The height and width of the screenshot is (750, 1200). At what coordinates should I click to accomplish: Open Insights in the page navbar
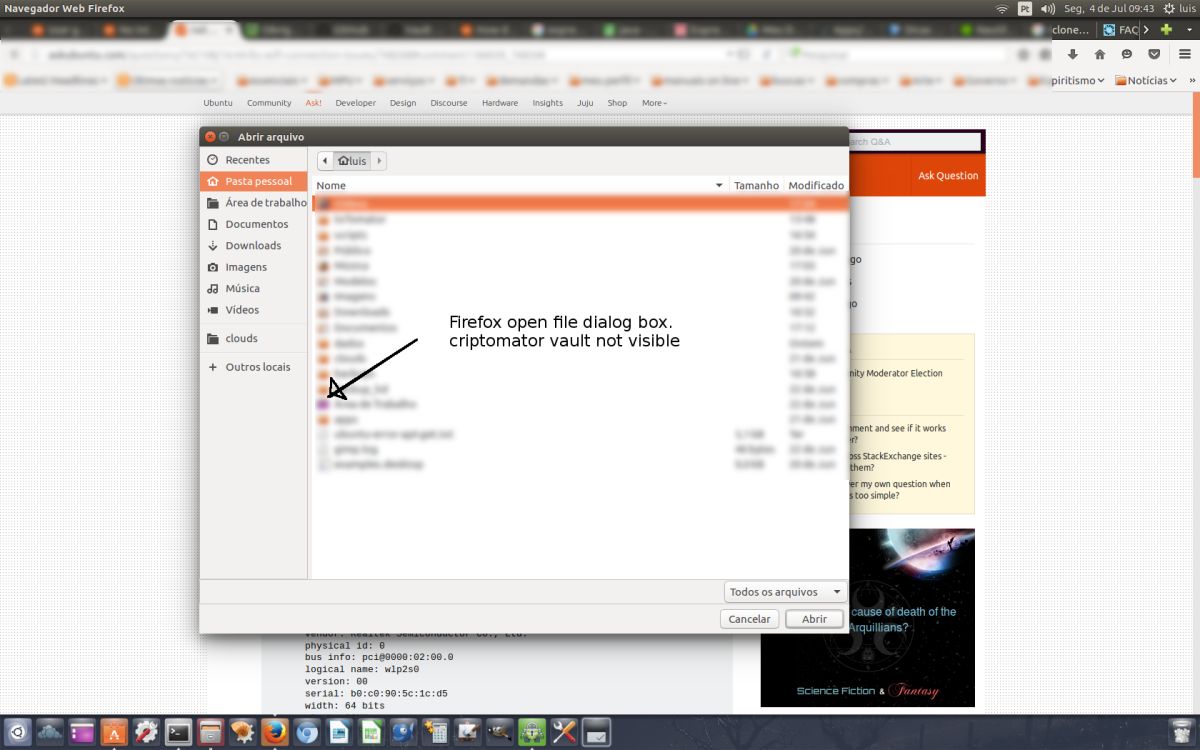[x=547, y=103]
